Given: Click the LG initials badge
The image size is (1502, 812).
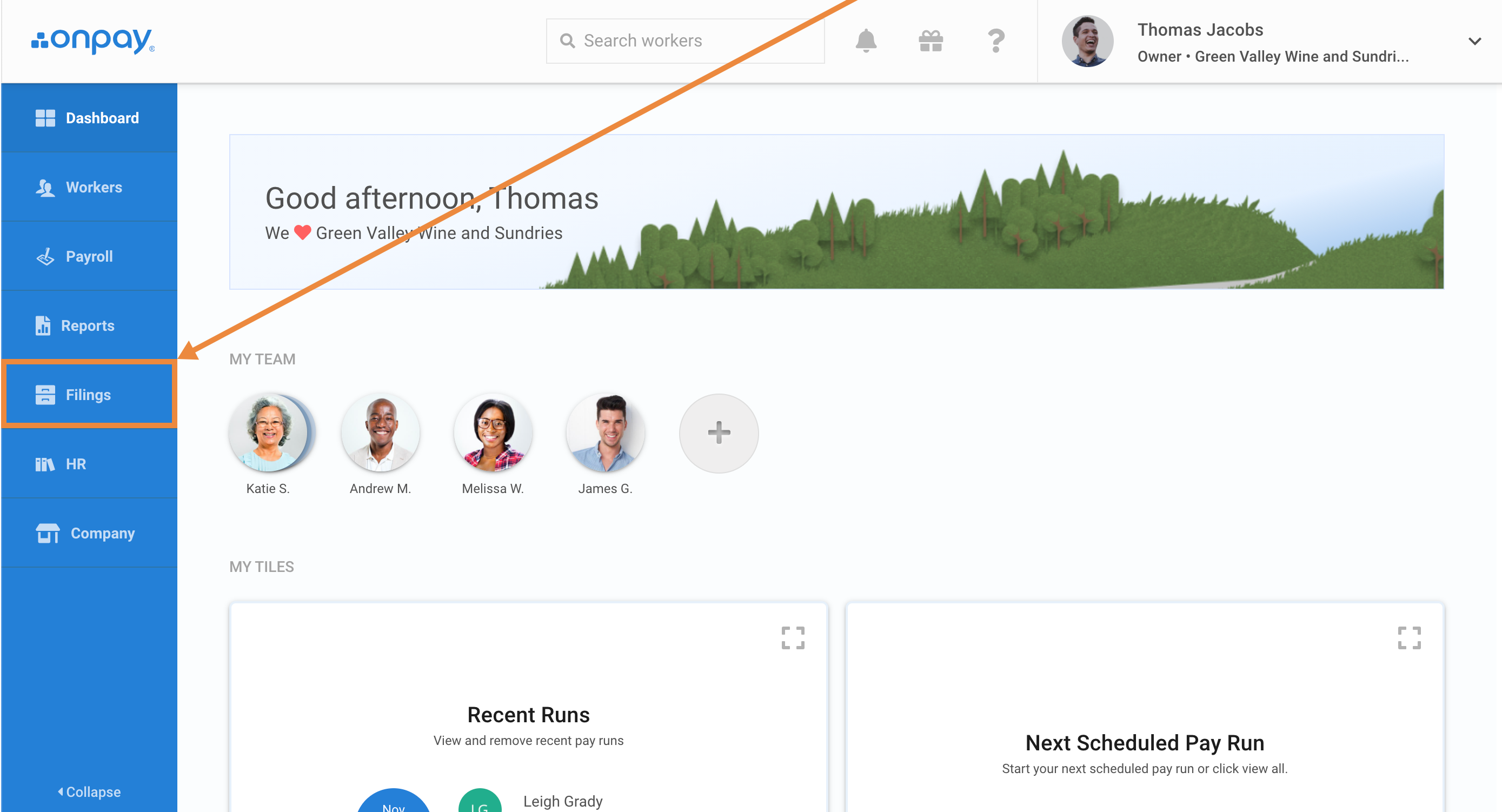Looking at the screenshot, I should [x=480, y=801].
